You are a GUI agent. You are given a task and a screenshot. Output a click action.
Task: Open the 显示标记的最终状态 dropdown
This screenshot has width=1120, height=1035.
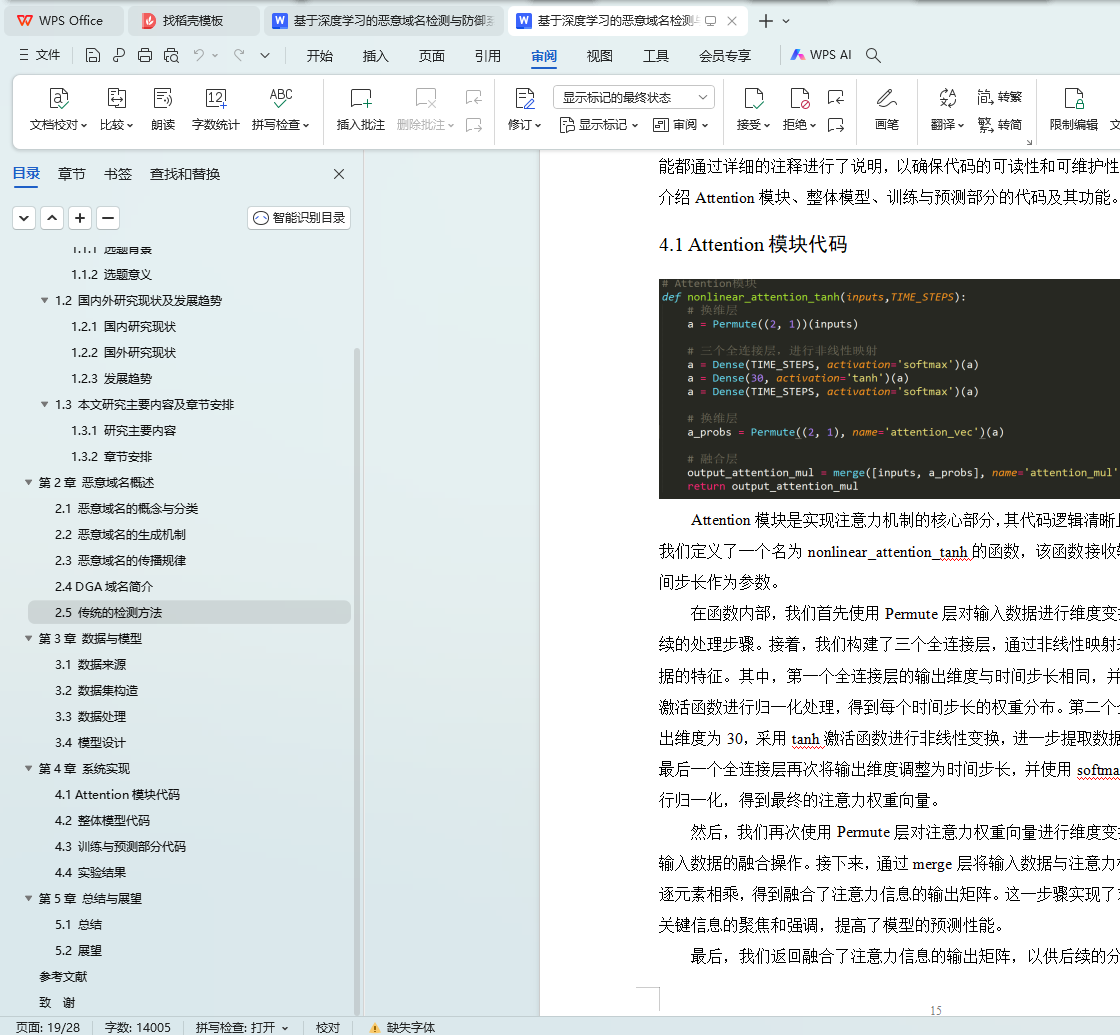tap(634, 97)
